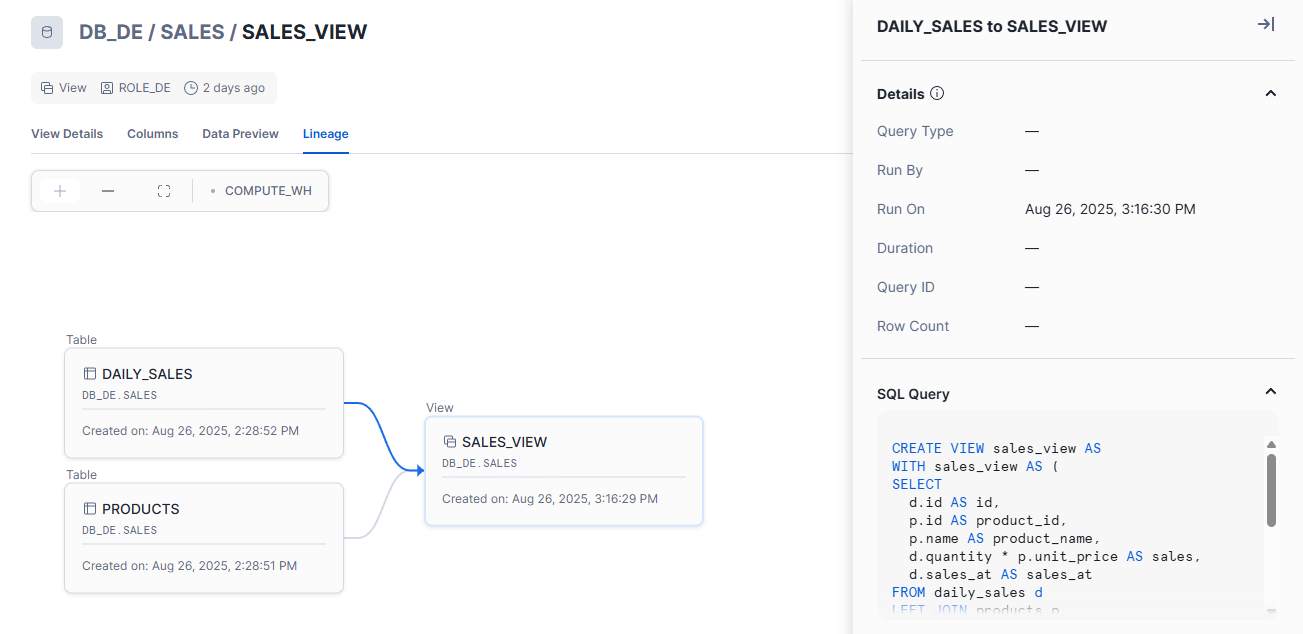Open the Columns tab
This screenshot has width=1303, height=634.
[152, 134]
